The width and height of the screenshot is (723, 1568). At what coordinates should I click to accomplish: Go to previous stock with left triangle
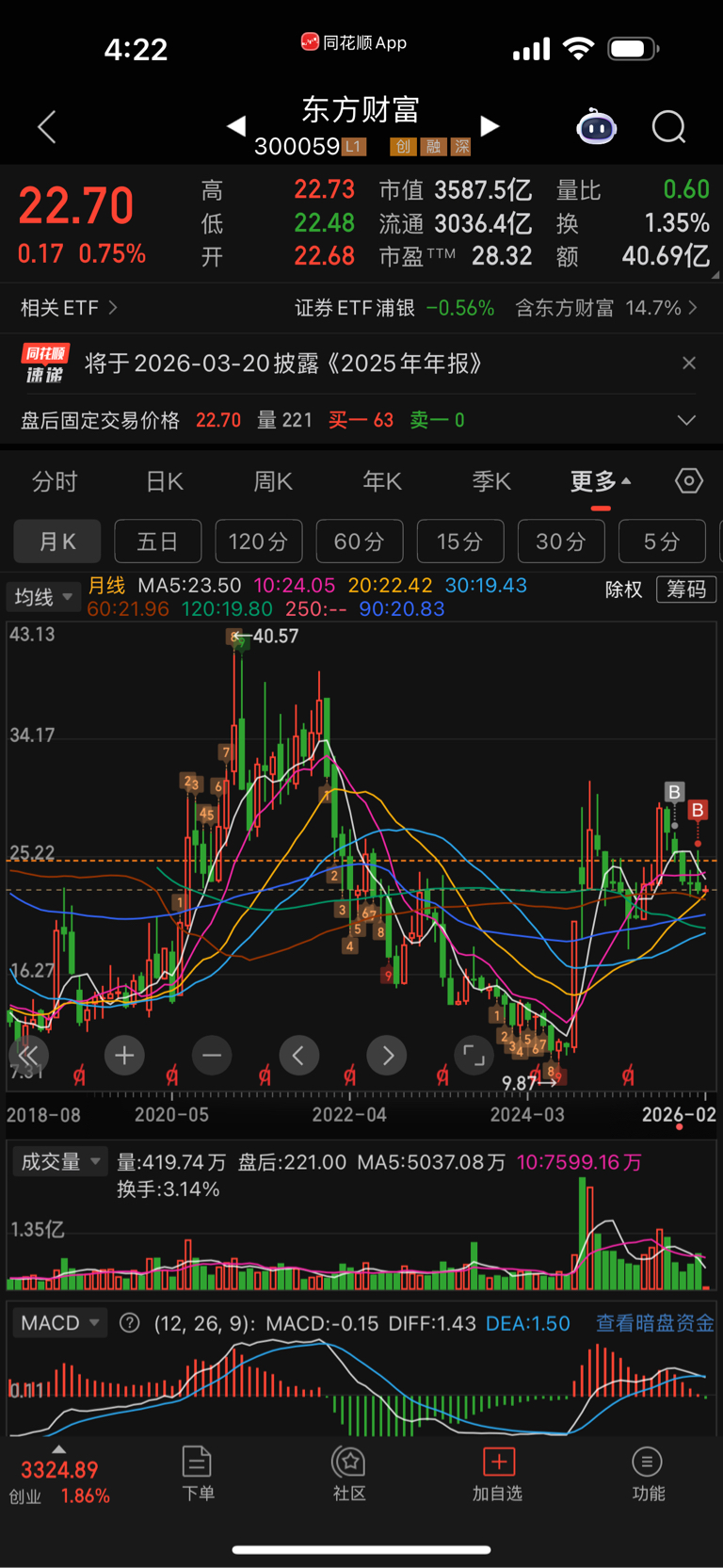[x=236, y=125]
